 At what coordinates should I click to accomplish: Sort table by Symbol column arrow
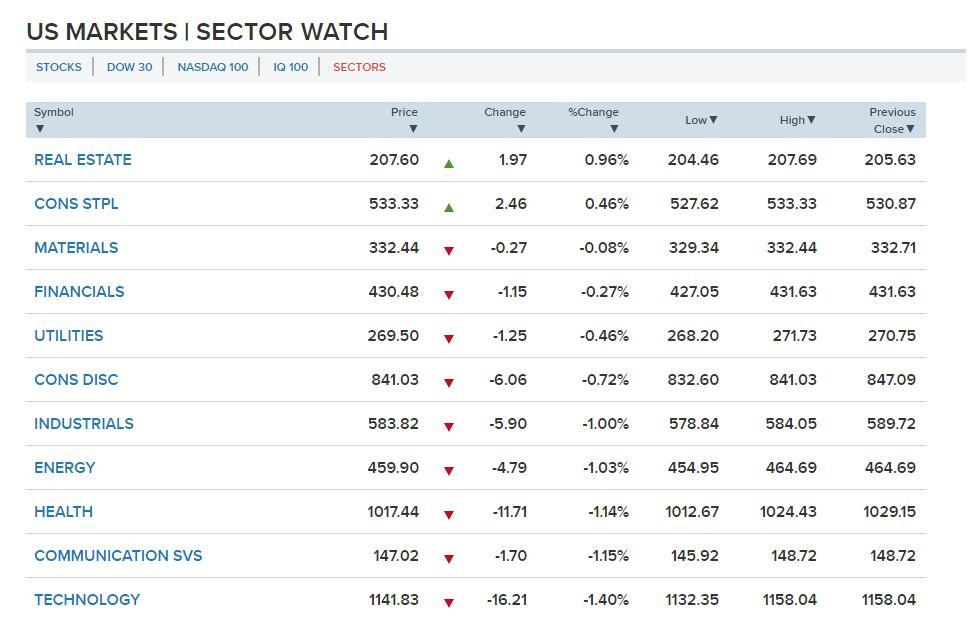[40, 129]
